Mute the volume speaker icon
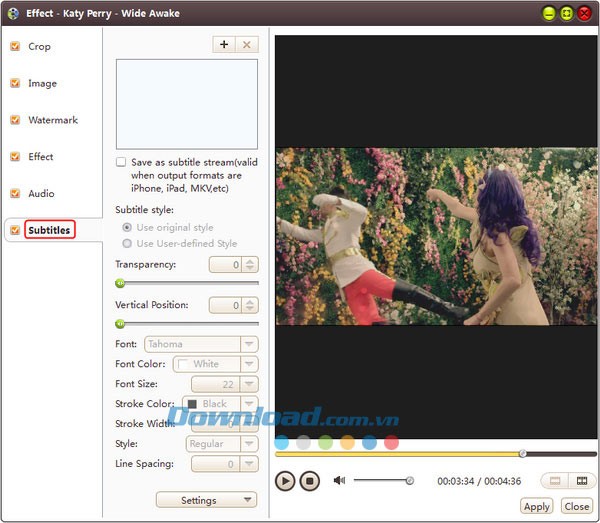Viewport: 600px width, 523px height. (x=339, y=480)
